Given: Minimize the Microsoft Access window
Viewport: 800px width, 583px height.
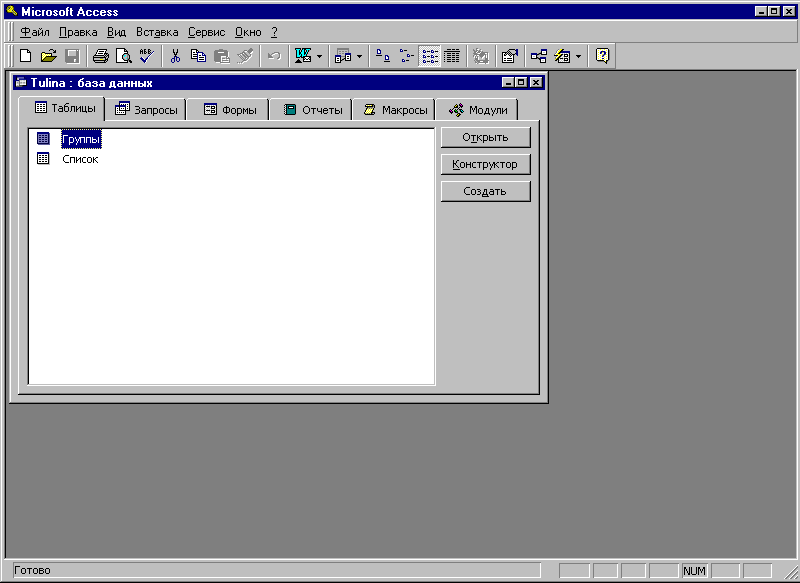Looking at the screenshot, I should pyautogui.click(x=761, y=11).
